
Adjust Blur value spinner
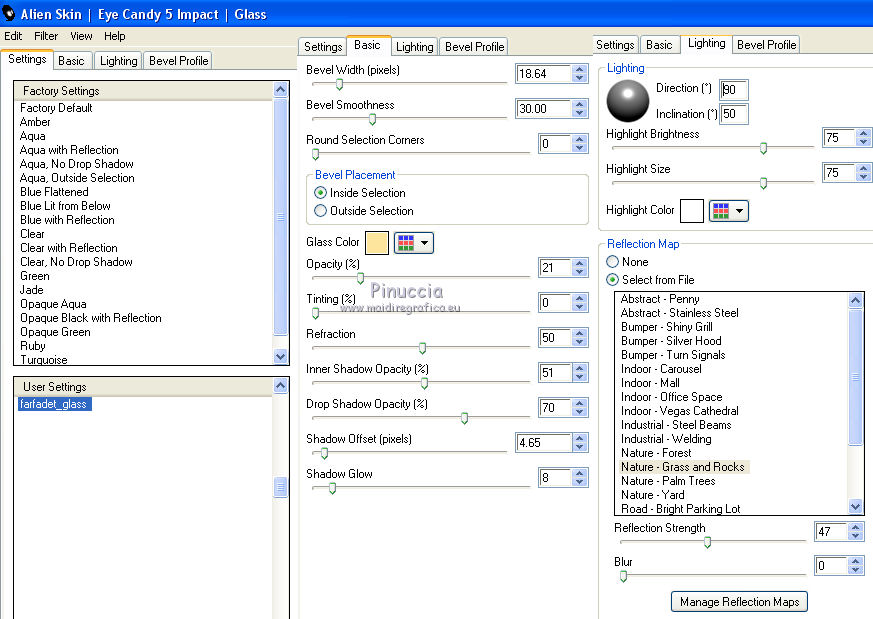[x=856, y=566]
